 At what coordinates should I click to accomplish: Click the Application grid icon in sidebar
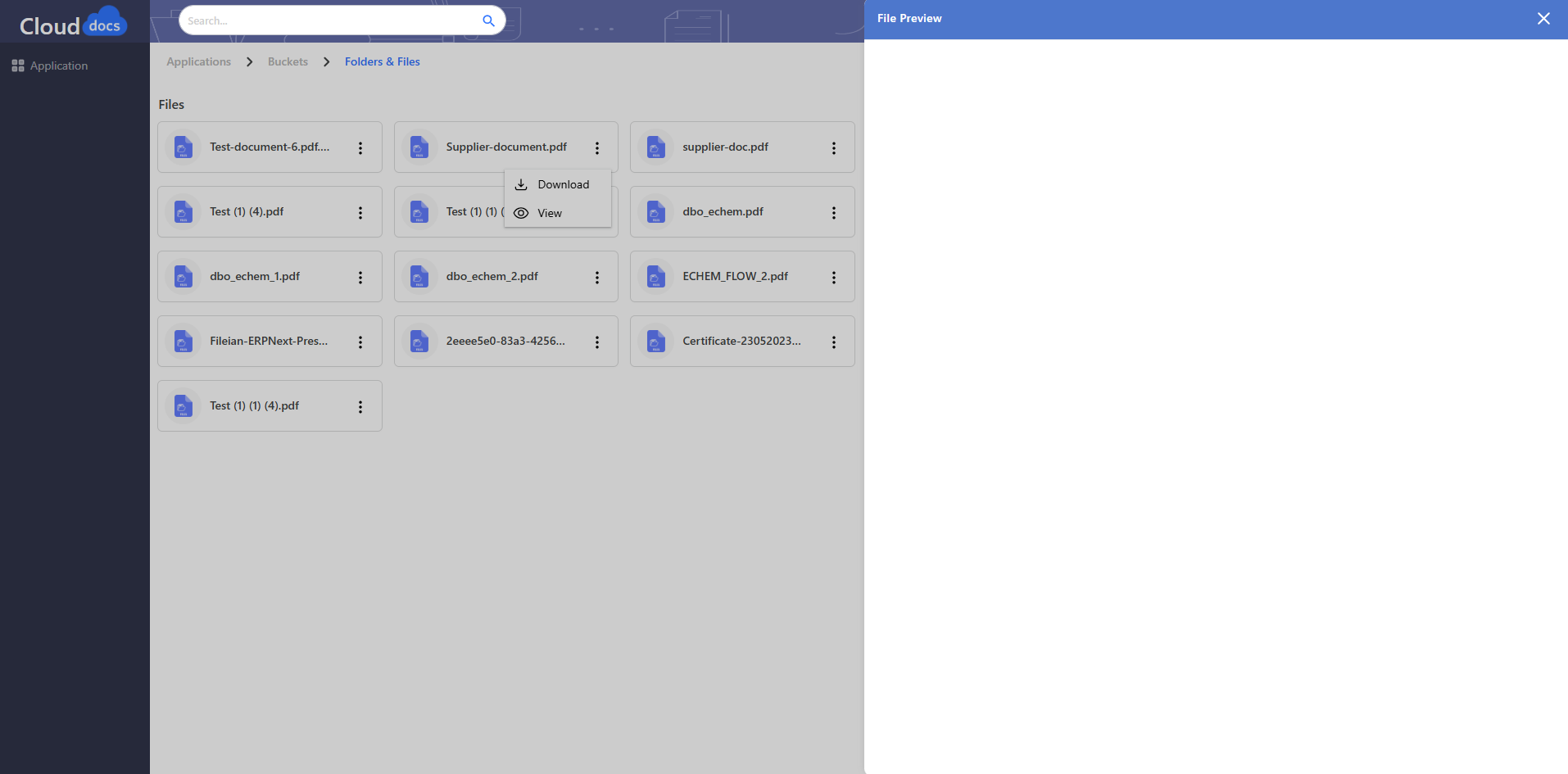[18, 66]
